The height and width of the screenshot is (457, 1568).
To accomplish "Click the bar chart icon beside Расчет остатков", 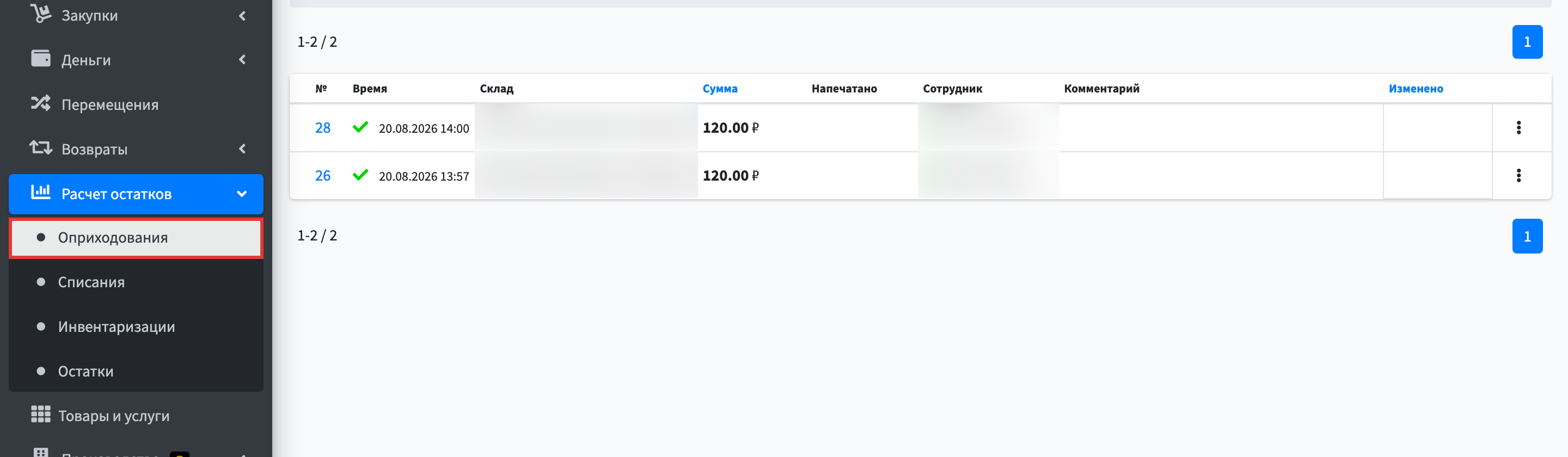I will [41, 192].
